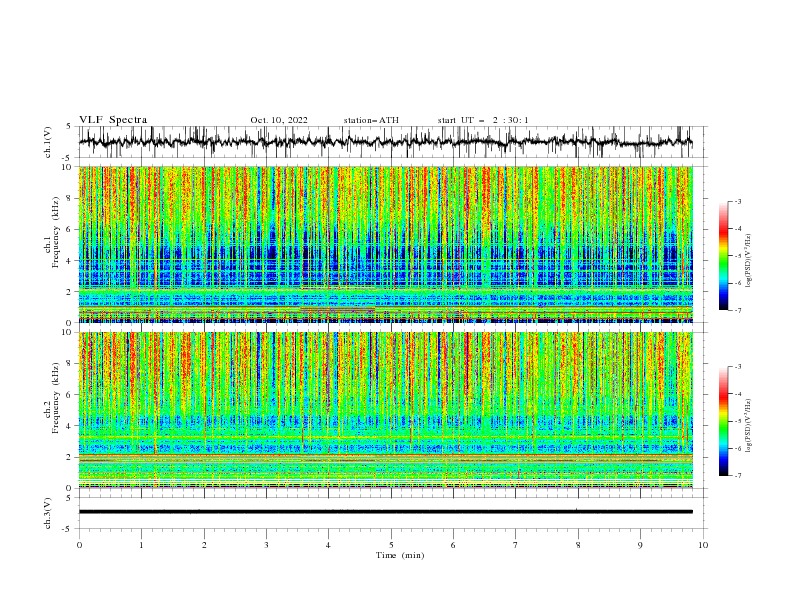
Task: Click the "1" tick on the time axis
Action: [x=141, y=545]
